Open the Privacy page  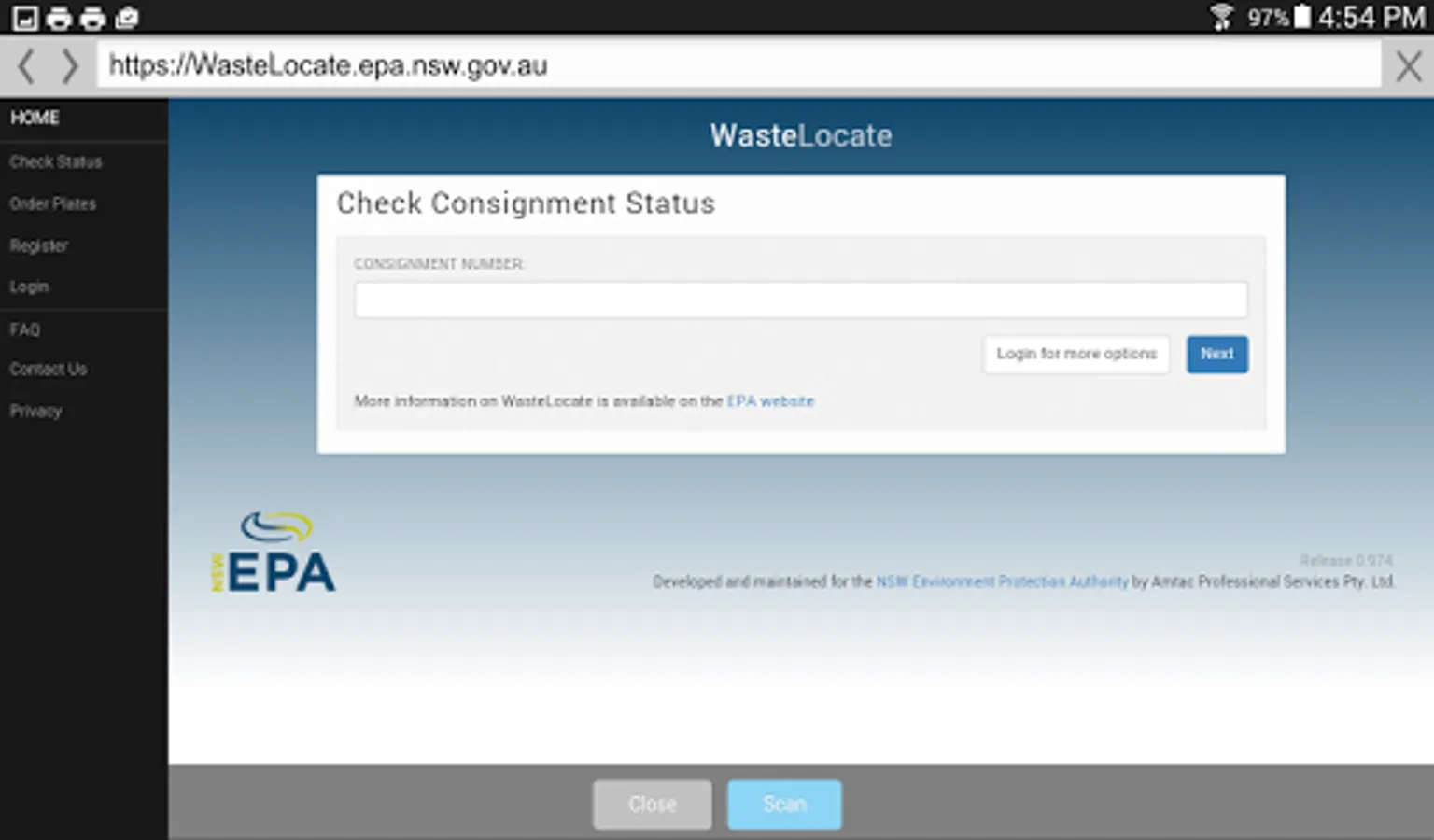[x=35, y=411]
